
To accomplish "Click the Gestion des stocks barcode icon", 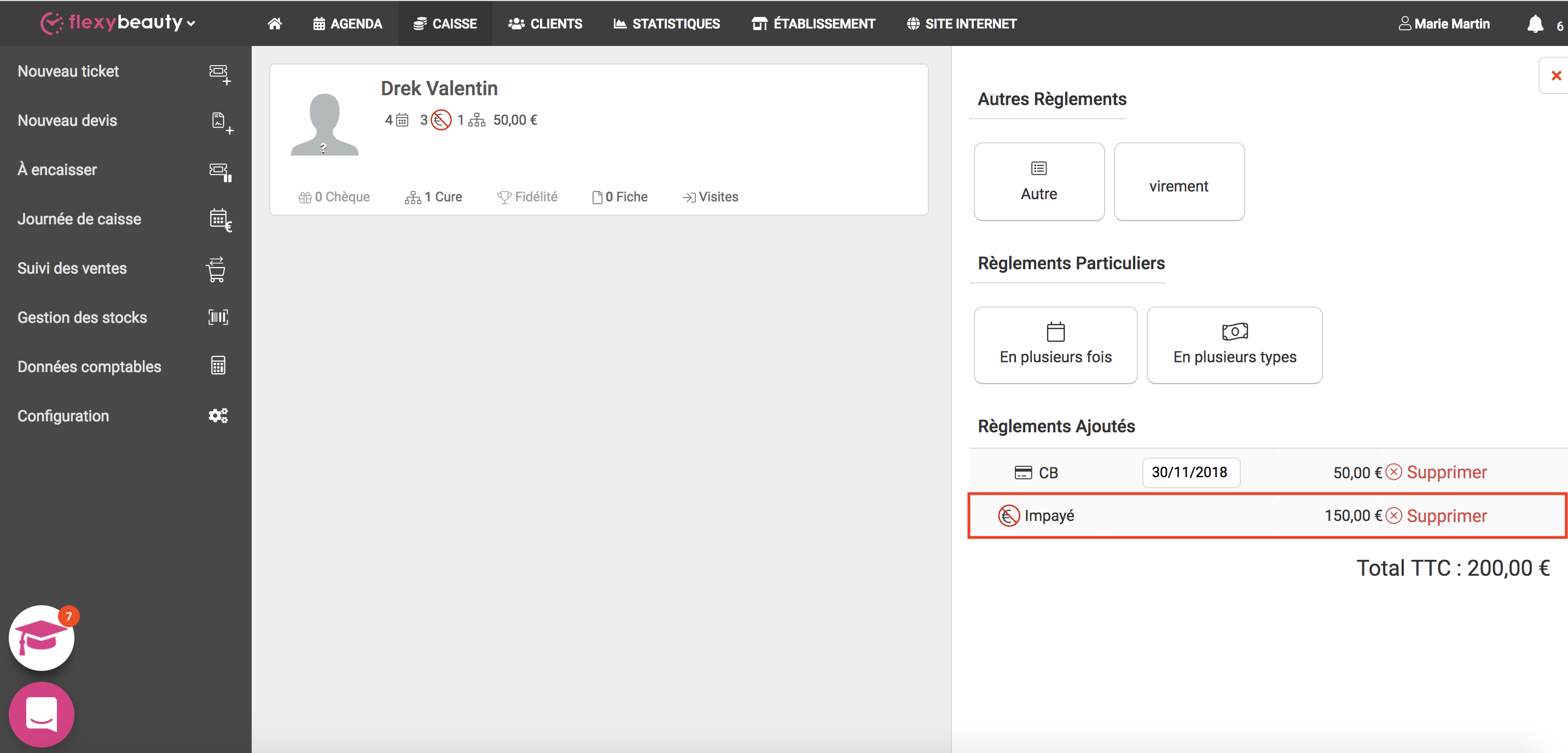I will point(218,317).
